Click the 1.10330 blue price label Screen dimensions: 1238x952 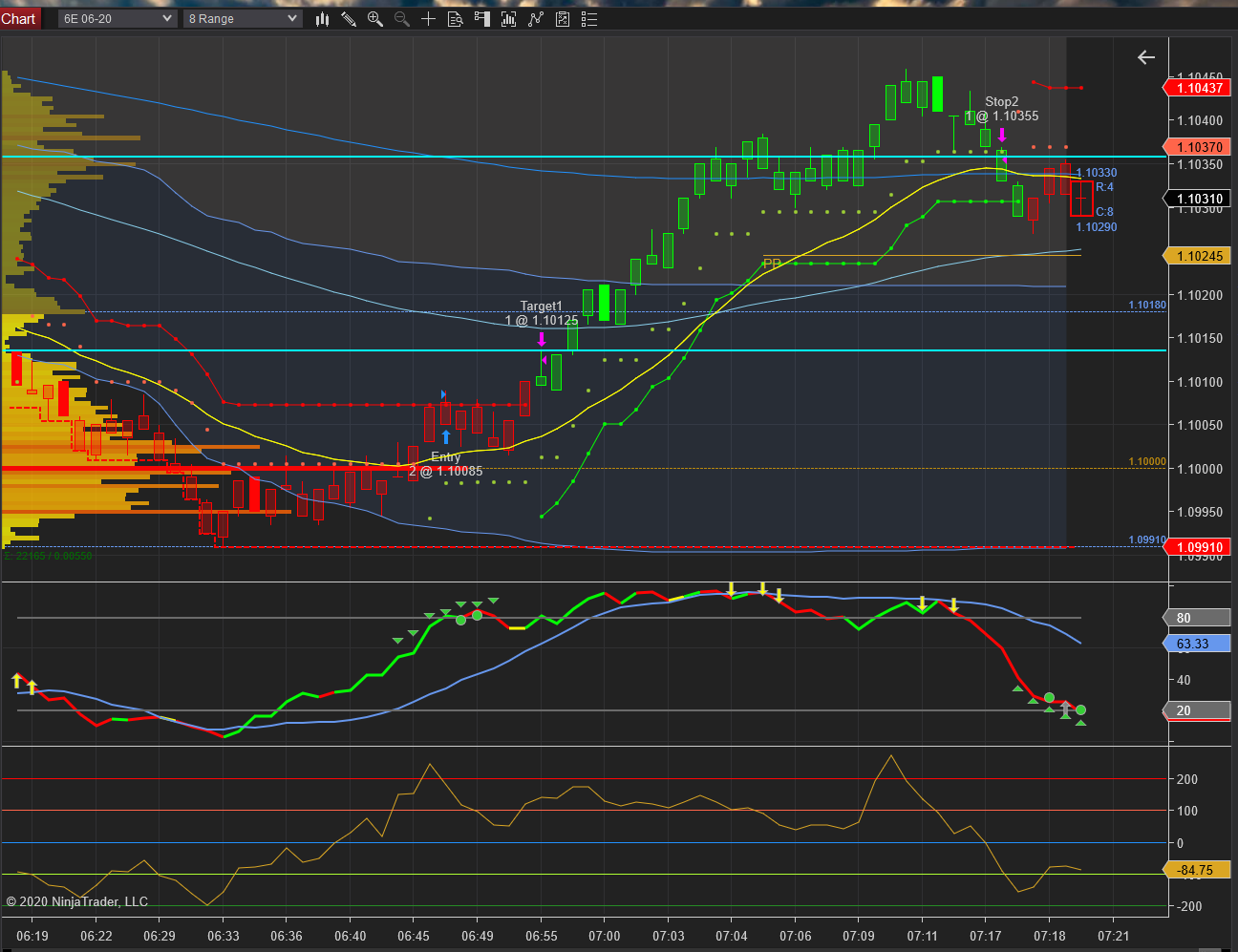tap(1097, 173)
